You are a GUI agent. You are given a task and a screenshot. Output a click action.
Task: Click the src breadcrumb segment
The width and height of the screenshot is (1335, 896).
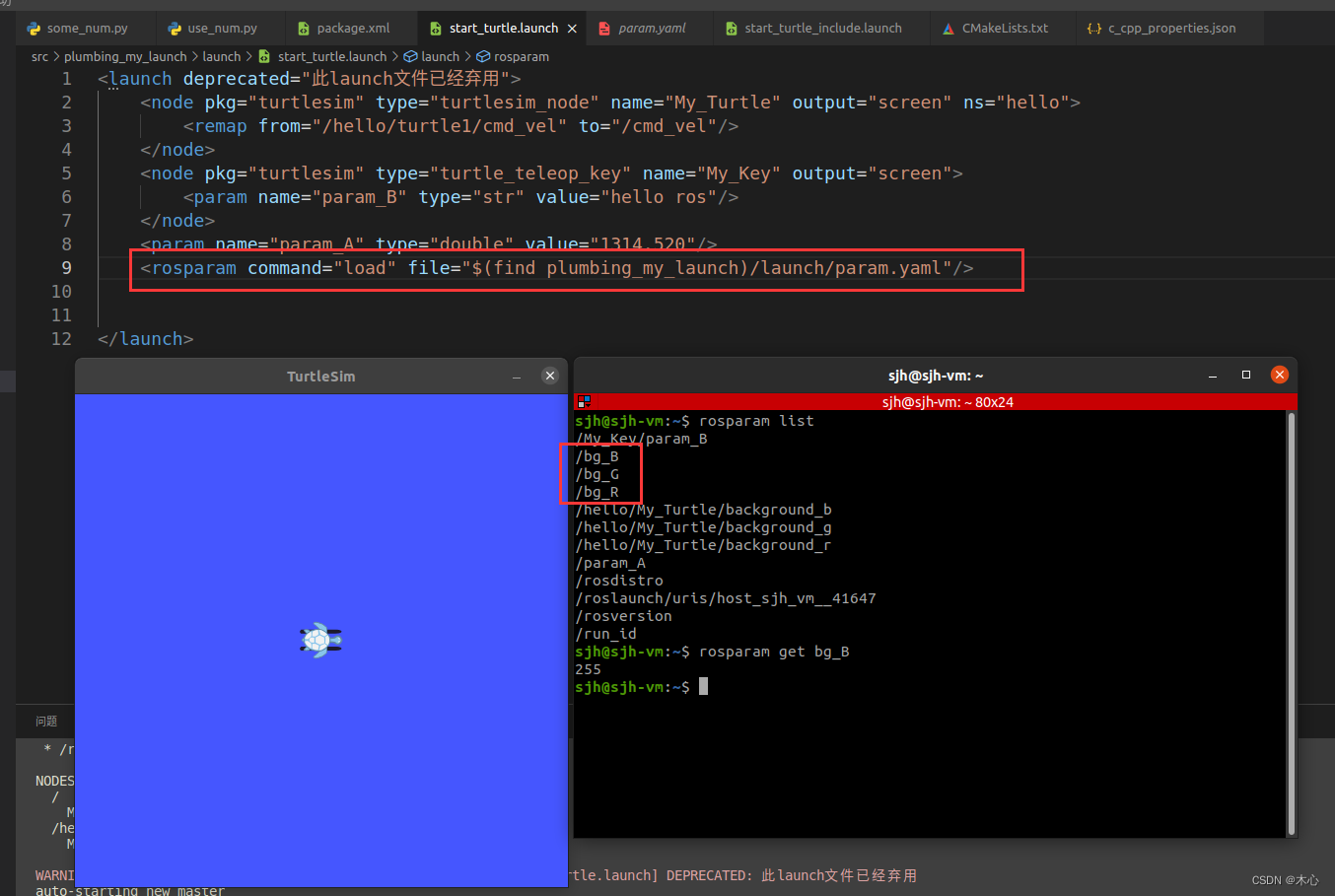(x=39, y=57)
